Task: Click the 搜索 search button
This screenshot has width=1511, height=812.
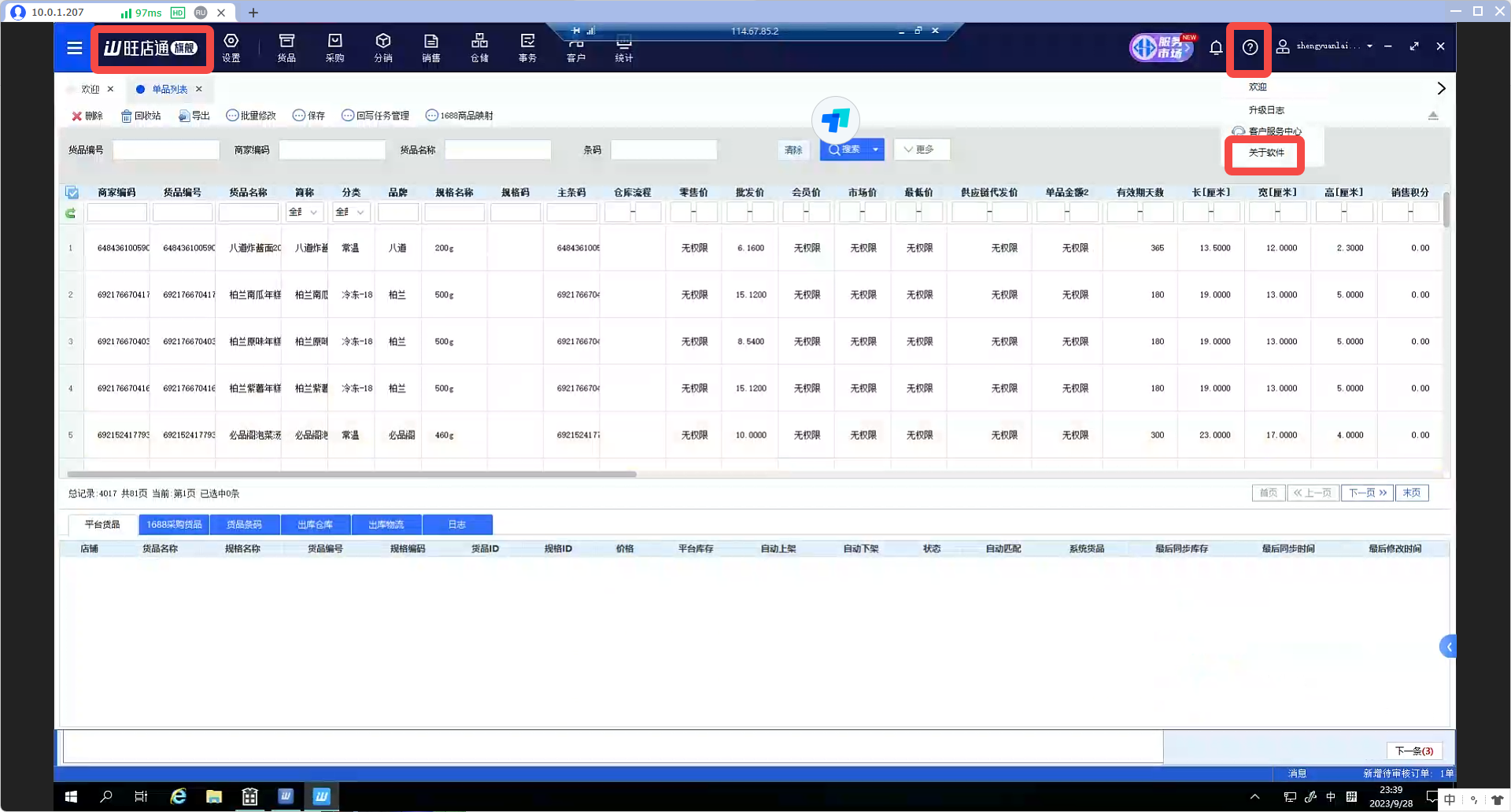Action: (844, 149)
